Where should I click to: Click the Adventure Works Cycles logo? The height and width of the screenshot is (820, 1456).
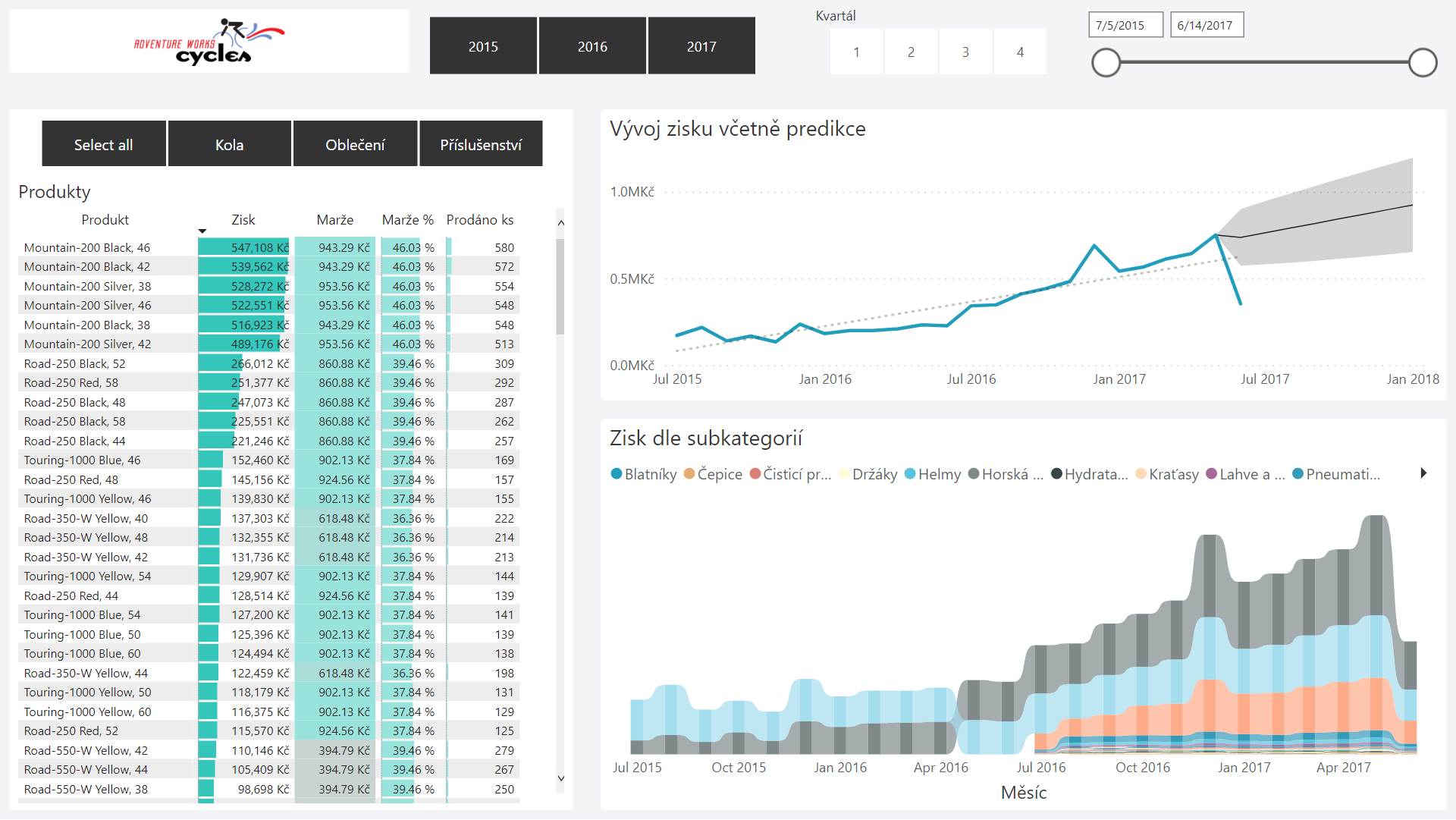[209, 41]
